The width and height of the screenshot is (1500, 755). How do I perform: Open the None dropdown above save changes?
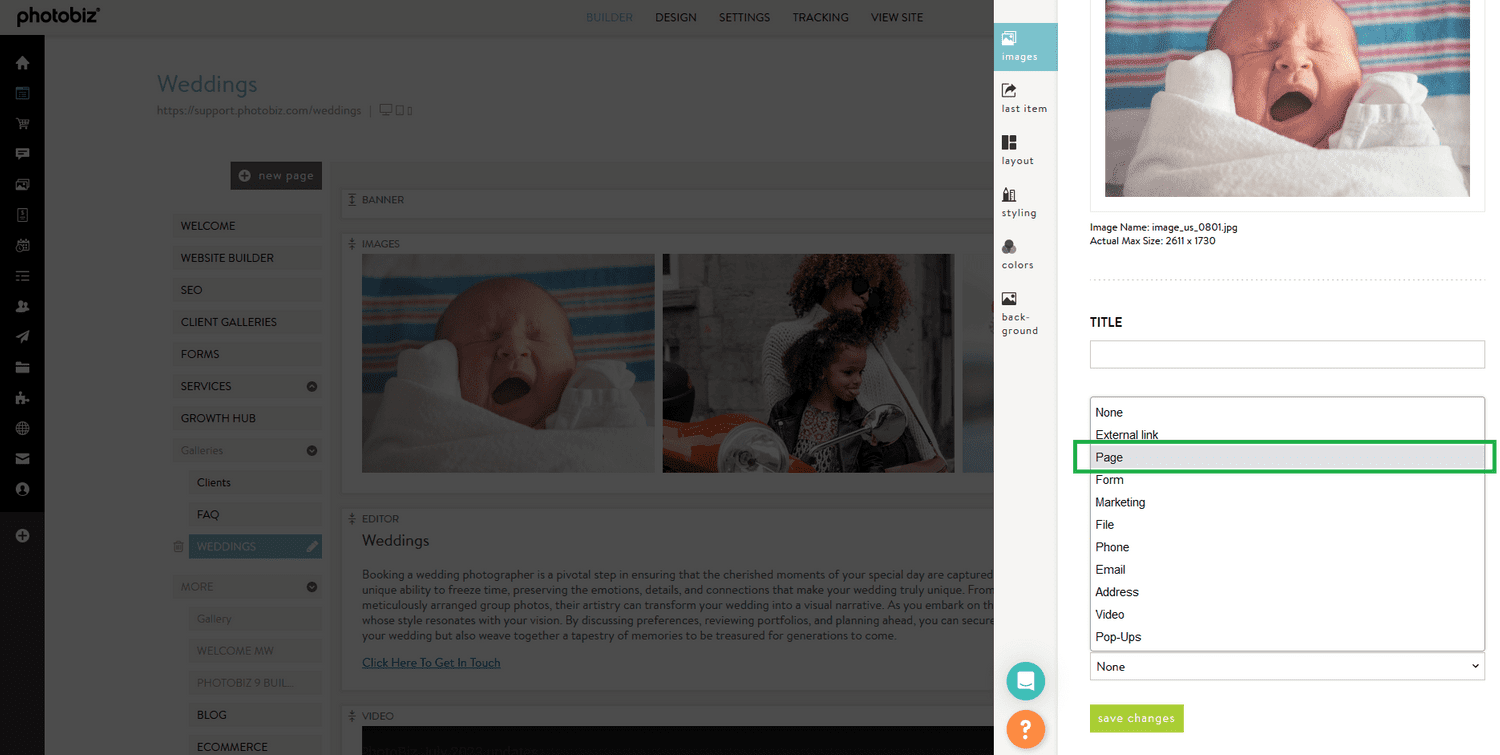pyautogui.click(x=1286, y=666)
